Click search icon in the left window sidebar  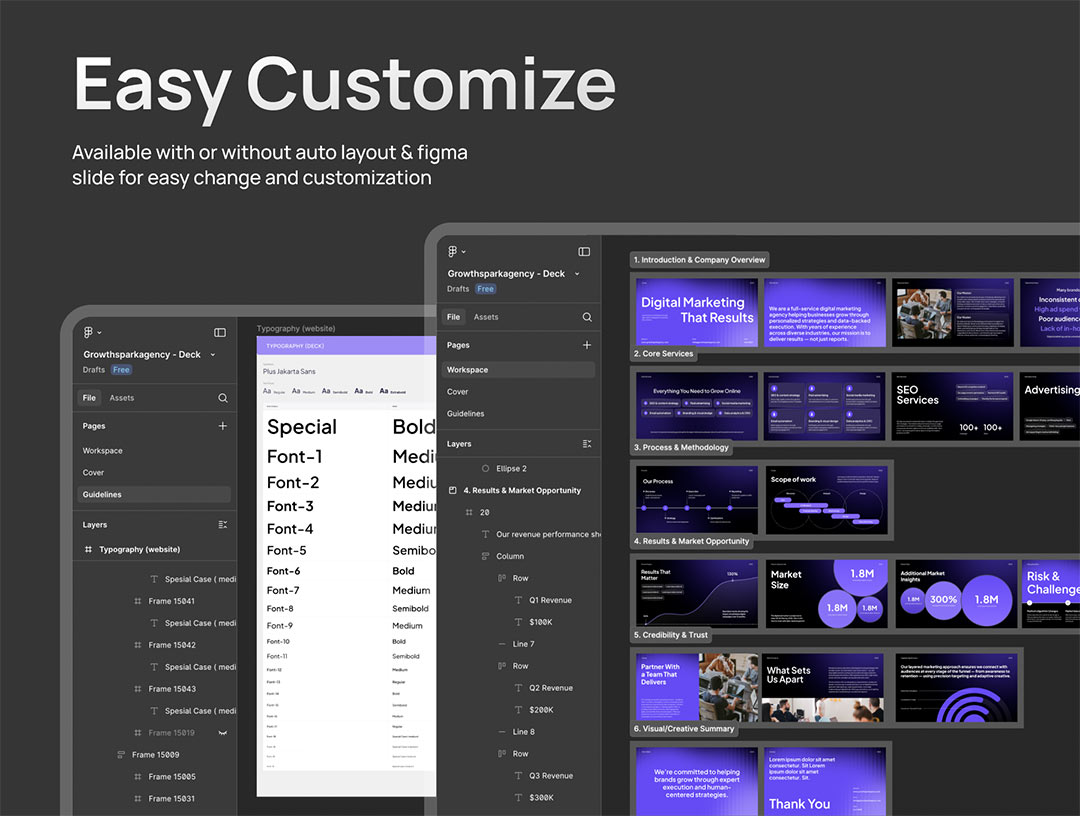[x=222, y=398]
